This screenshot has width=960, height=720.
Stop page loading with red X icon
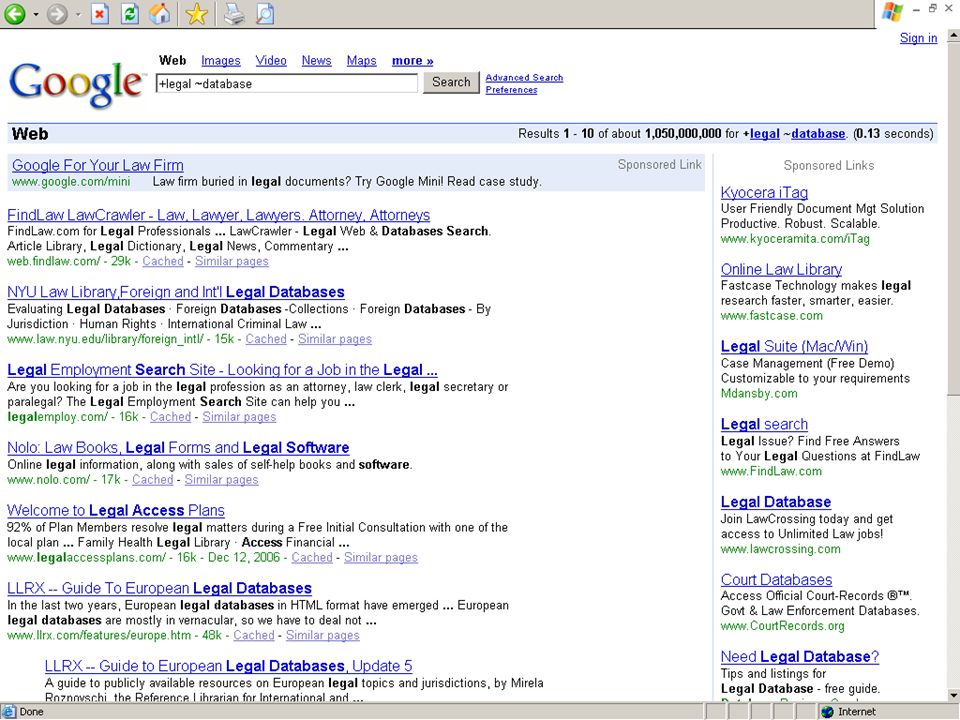(x=100, y=13)
